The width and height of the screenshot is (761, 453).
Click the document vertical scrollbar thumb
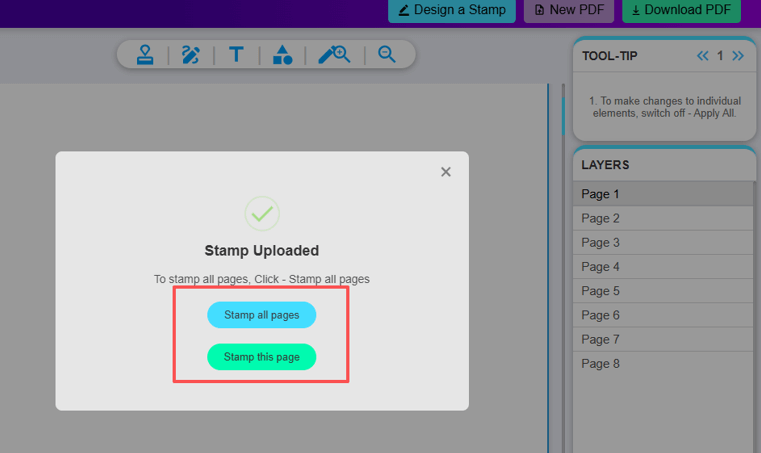pos(563,116)
